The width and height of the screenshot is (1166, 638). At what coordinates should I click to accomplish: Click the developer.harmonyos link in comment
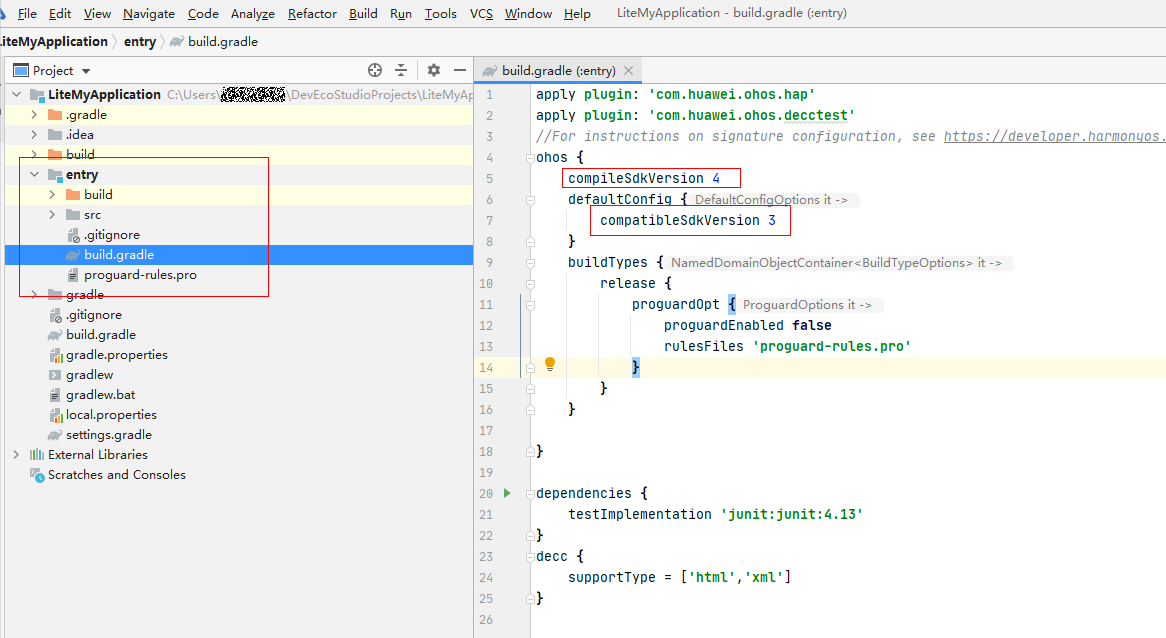pos(1054,136)
